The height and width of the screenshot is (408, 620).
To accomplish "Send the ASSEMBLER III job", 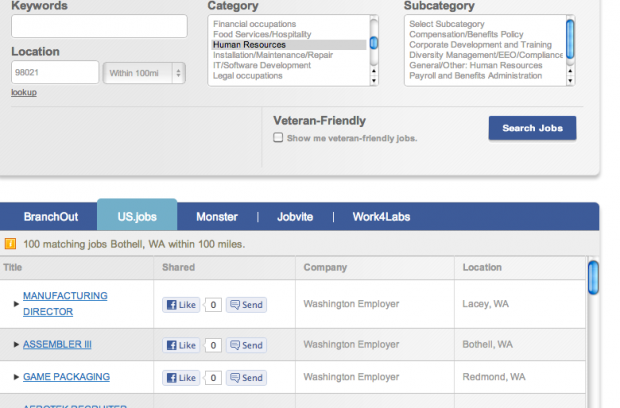I will tap(246, 345).
